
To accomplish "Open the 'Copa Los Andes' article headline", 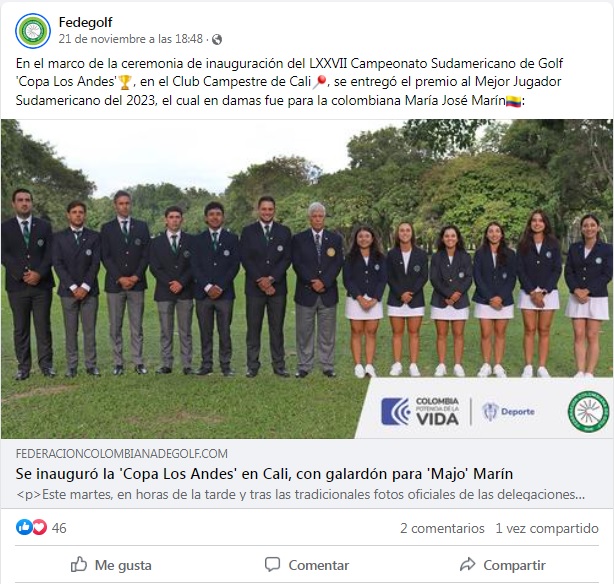I will [x=264, y=474].
